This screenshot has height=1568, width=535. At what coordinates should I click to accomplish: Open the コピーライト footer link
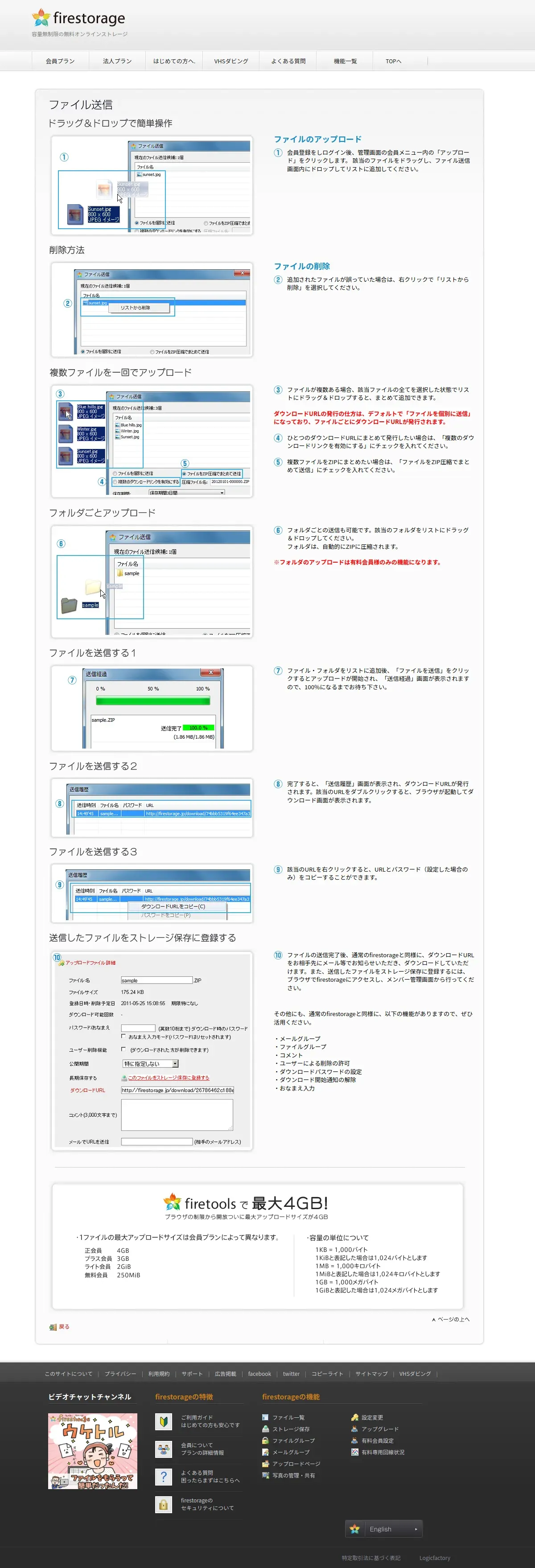point(327,1373)
